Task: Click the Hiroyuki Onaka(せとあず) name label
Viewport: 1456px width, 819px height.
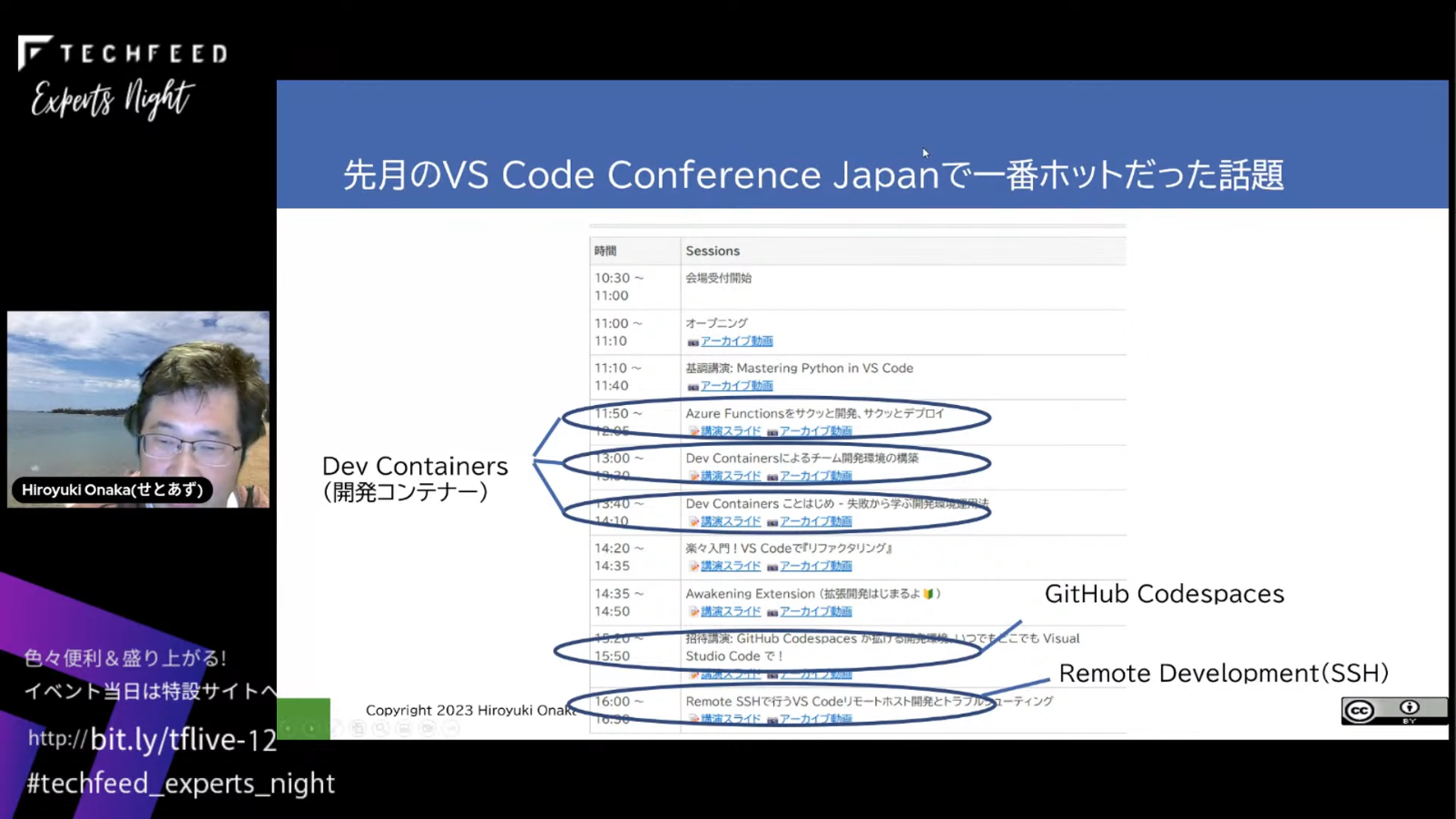Action: pyautogui.click(x=112, y=489)
